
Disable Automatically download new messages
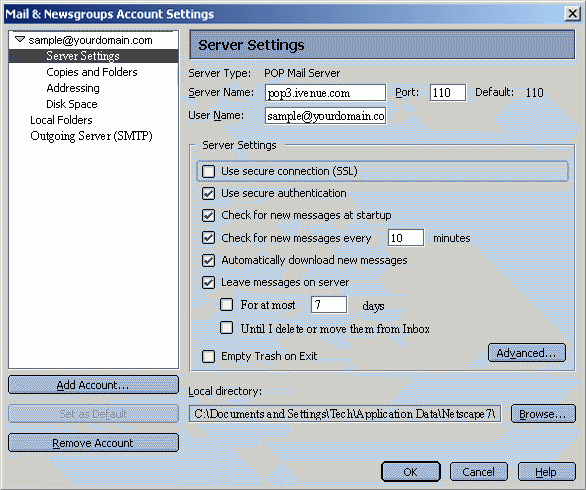pos(209,260)
